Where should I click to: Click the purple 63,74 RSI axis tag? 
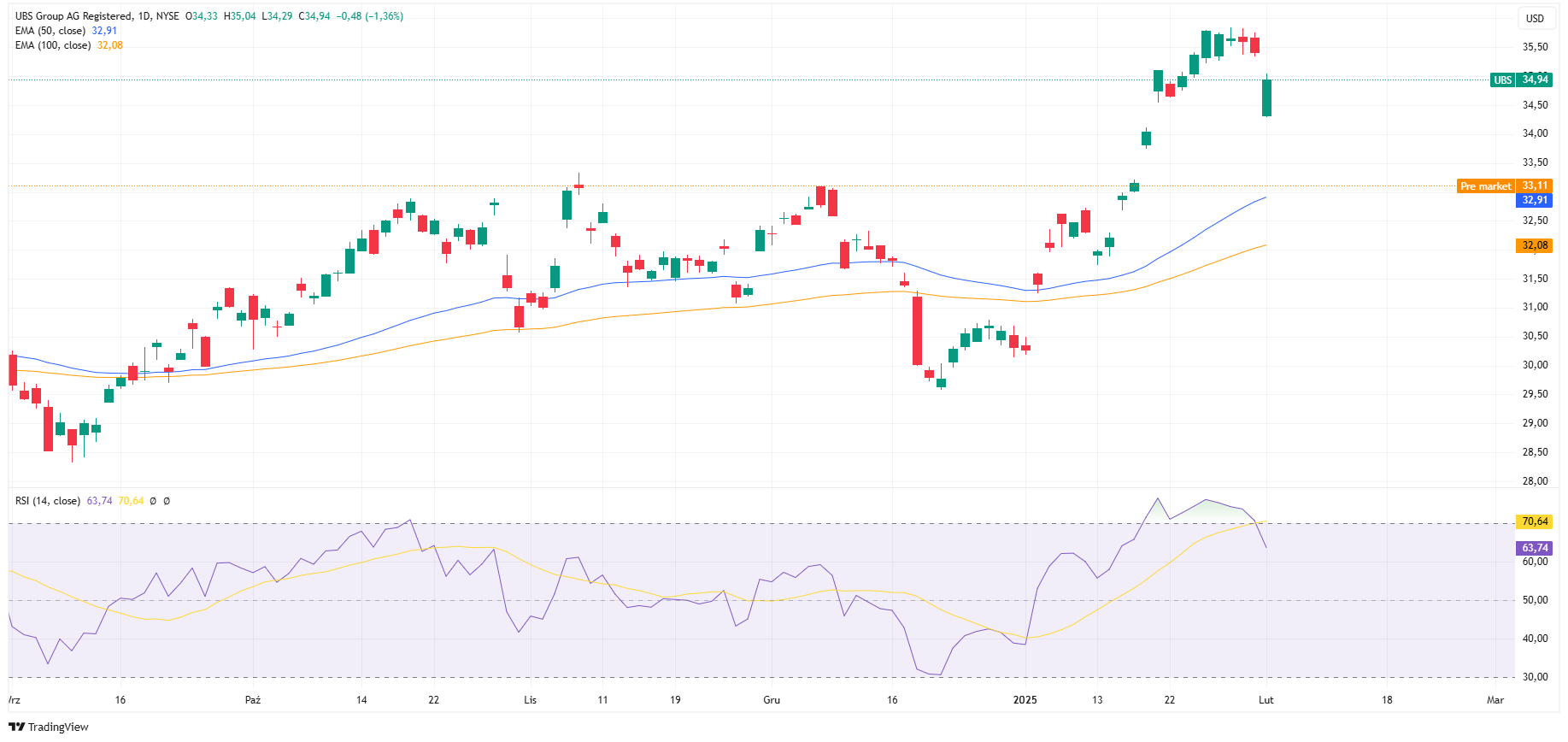pos(1534,548)
